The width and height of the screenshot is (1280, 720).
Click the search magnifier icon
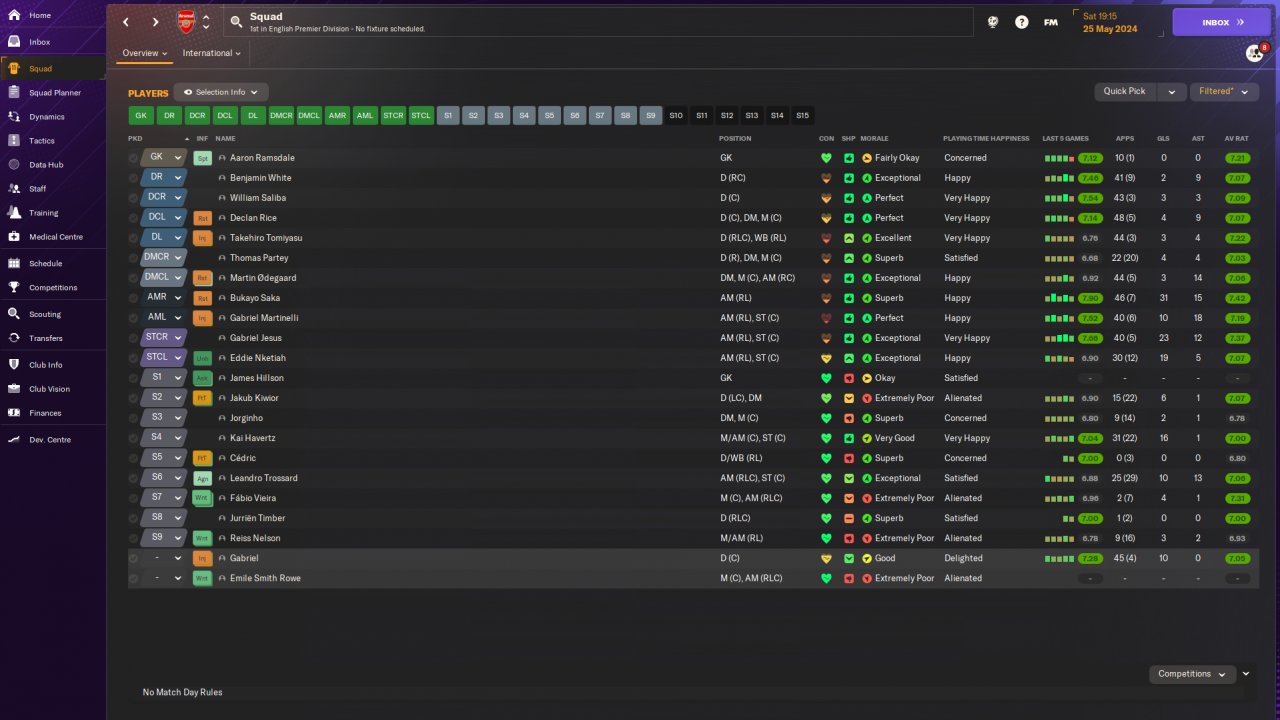(x=236, y=21)
